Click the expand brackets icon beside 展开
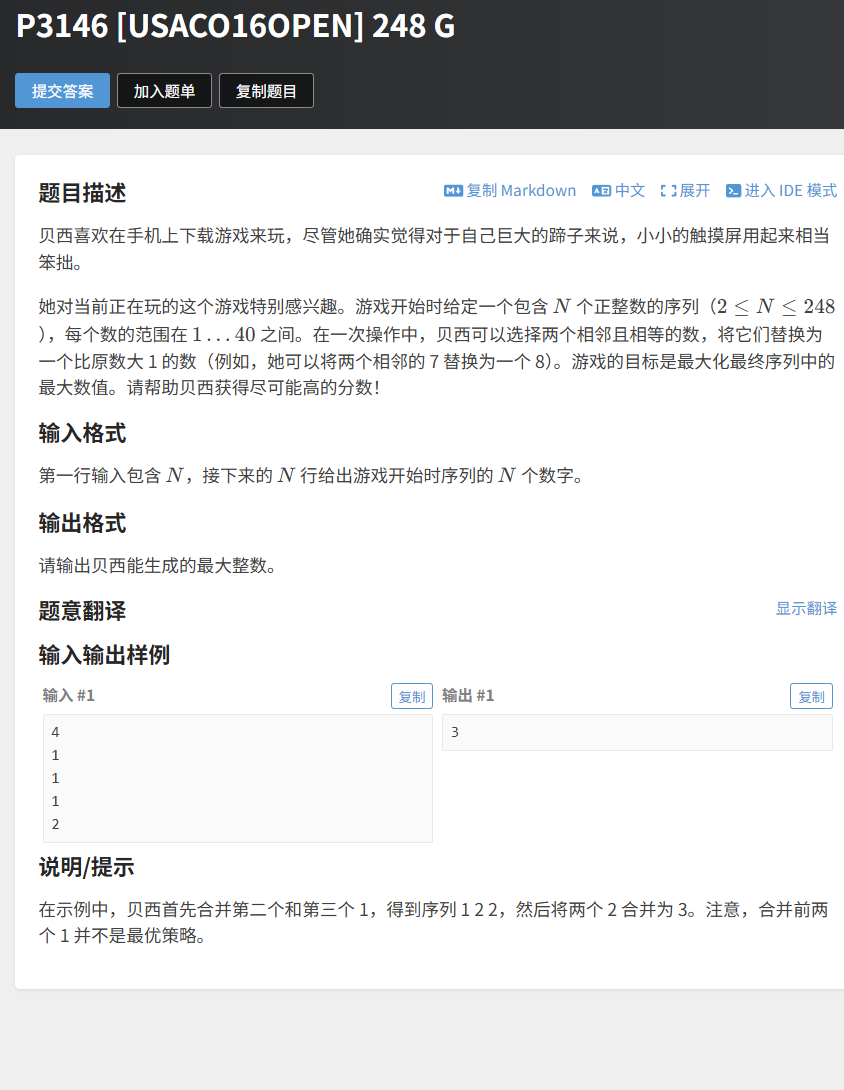Viewport: 844px width, 1090px height. [668, 190]
